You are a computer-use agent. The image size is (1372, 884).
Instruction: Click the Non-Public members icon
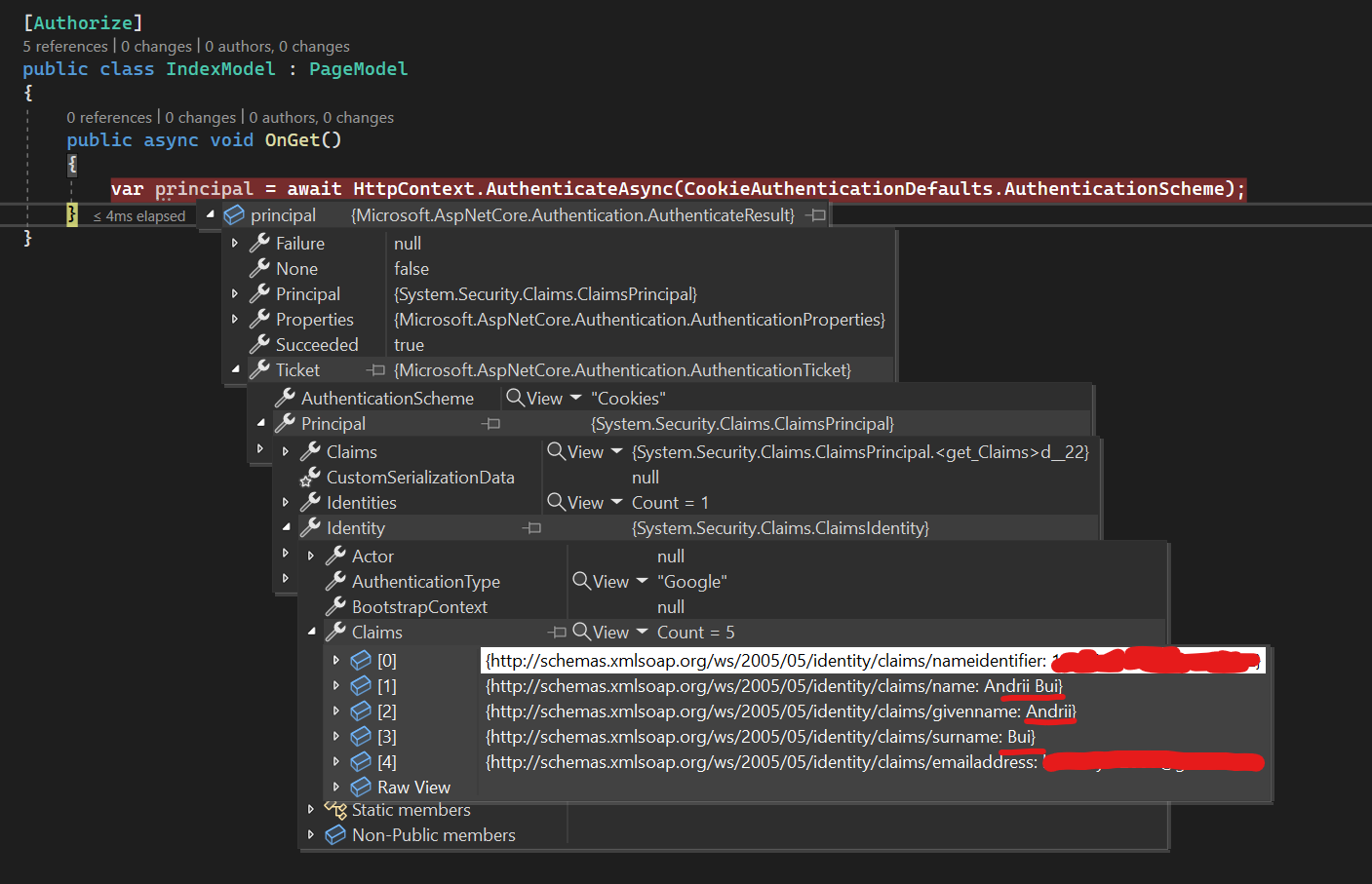click(335, 835)
